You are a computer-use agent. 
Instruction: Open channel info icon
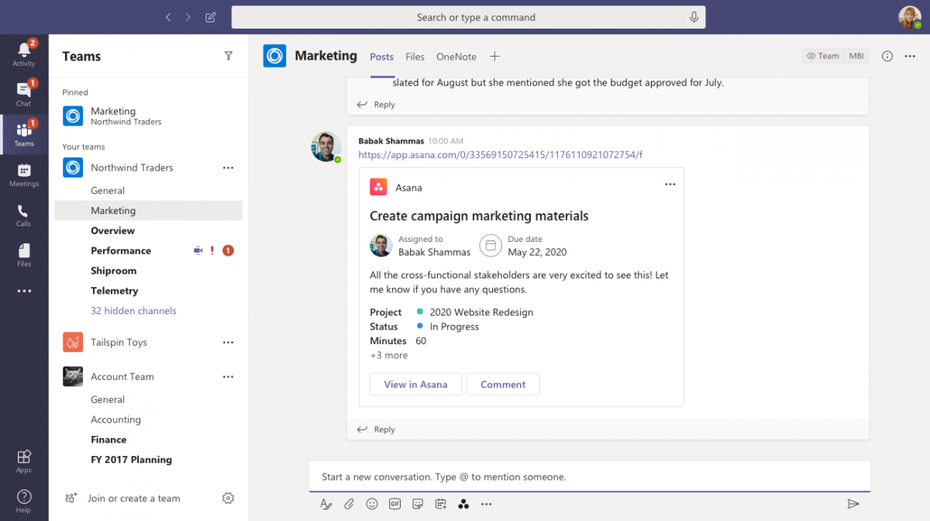click(x=887, y=56)
